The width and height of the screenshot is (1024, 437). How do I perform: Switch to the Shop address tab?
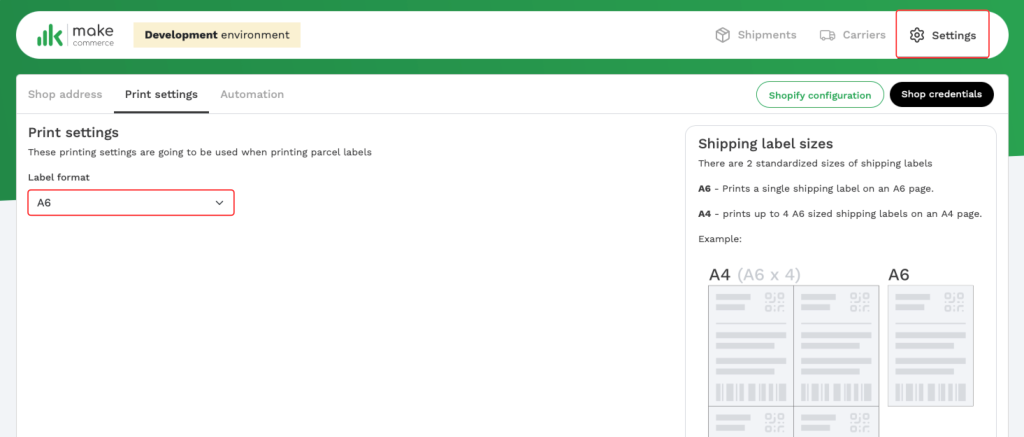point(65,95)
